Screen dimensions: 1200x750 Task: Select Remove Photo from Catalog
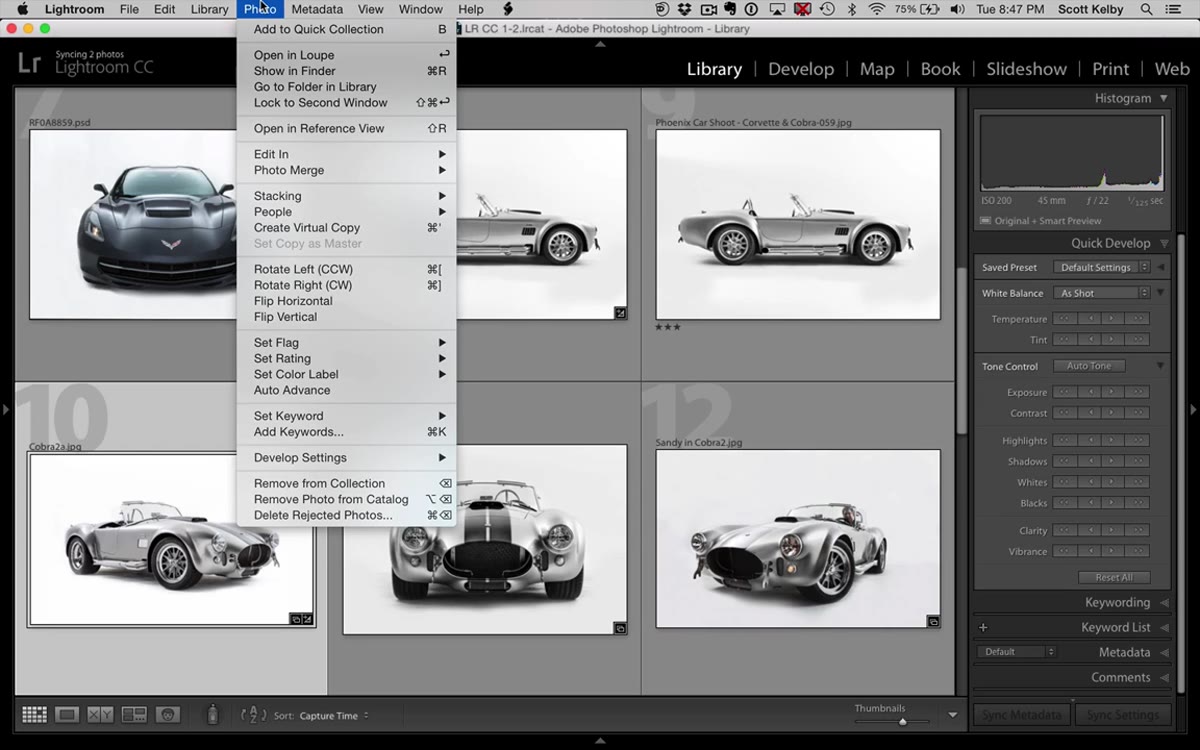coord(346,499)
